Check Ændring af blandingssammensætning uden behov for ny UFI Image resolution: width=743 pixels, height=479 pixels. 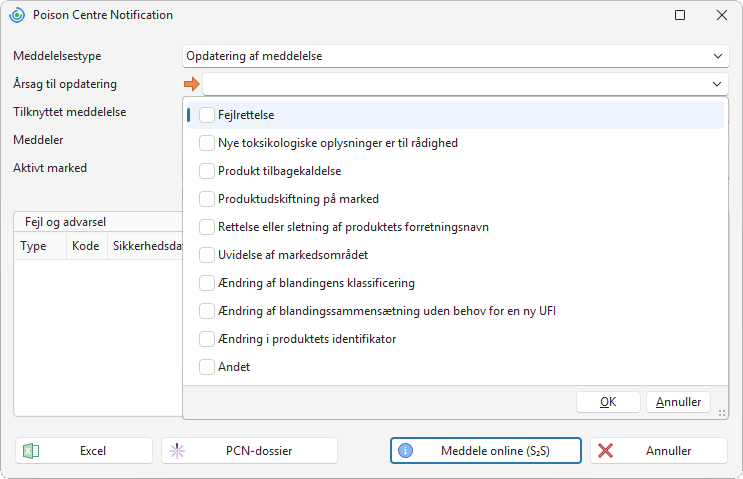coord(207,311)
